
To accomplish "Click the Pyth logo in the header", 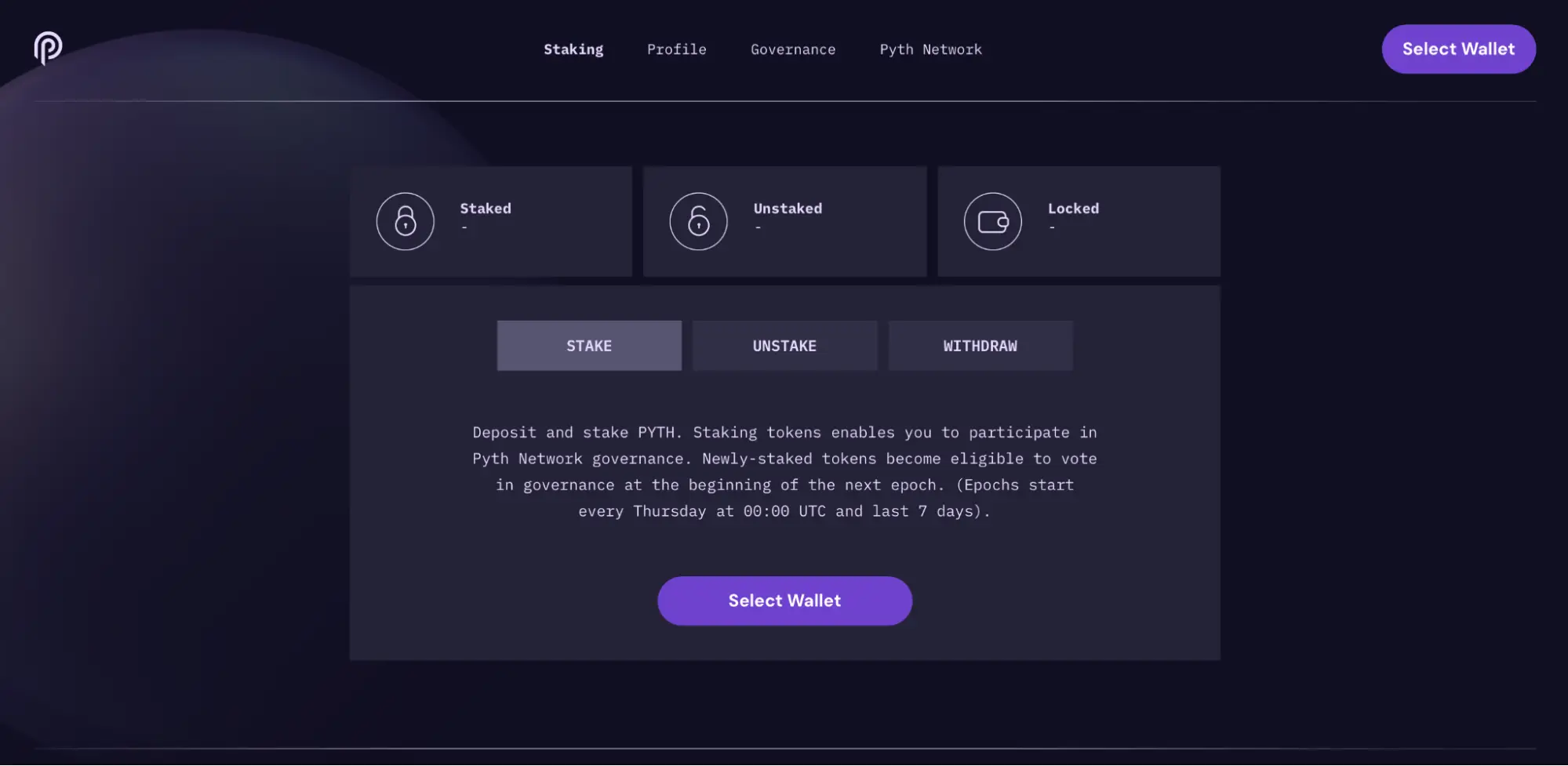I will tap(48, 48).
